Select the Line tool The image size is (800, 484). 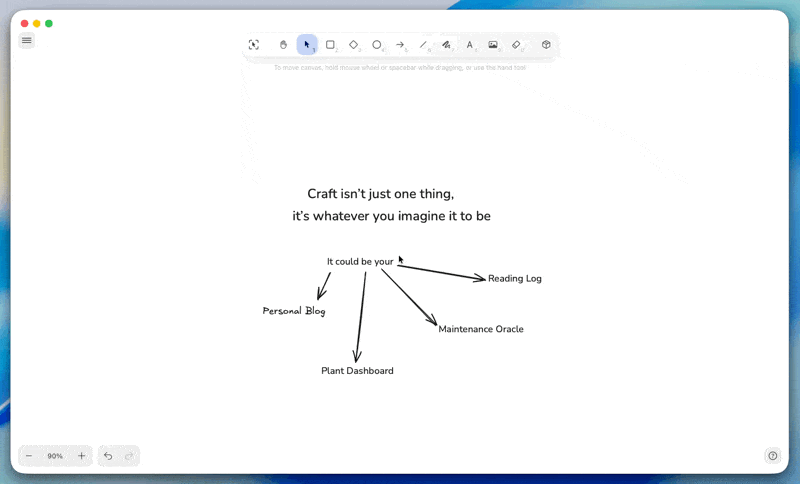tap(423, 45)
